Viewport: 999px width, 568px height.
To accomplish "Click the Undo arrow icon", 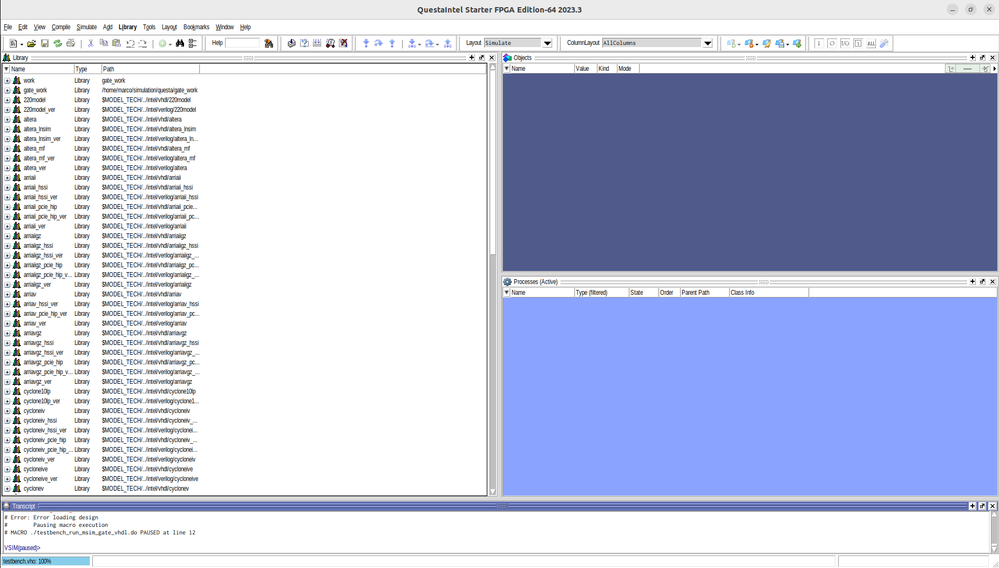I will [130, 43].
